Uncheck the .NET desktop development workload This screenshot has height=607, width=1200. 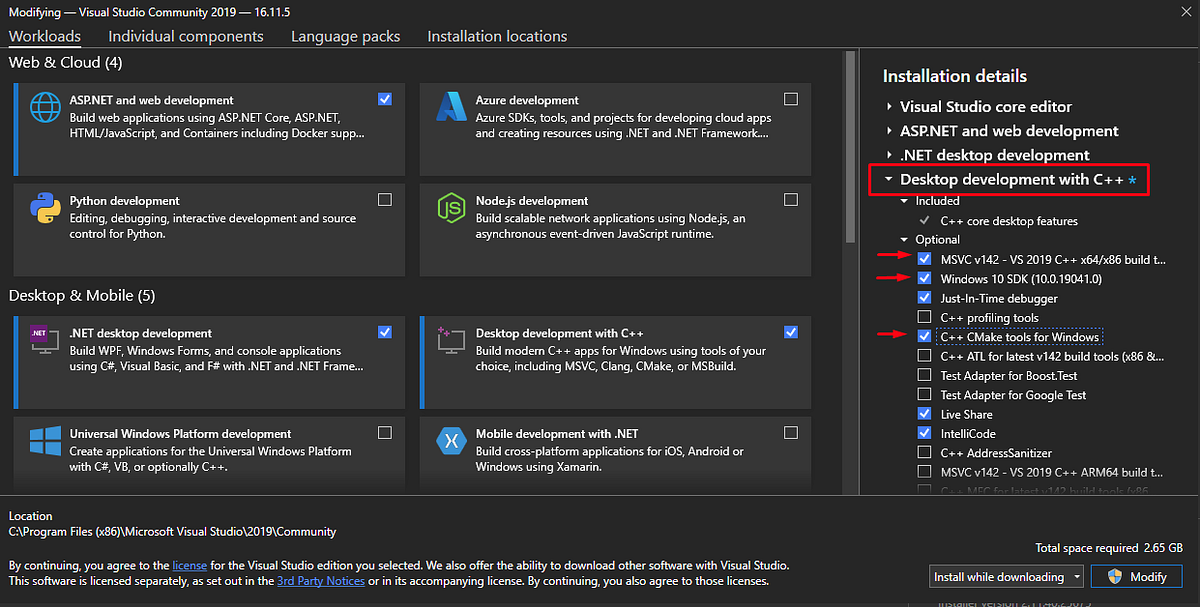click(385, 332)
